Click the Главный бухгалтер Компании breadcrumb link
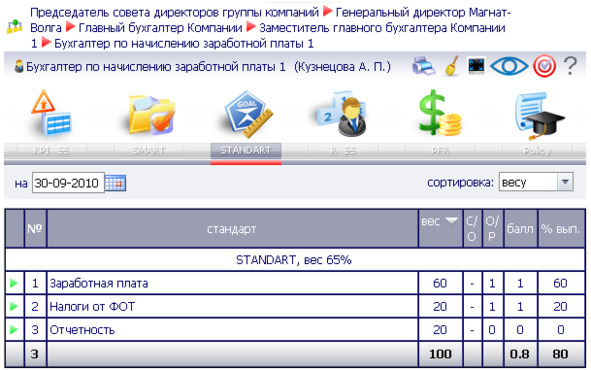591x370 pixels. point(160,28)
